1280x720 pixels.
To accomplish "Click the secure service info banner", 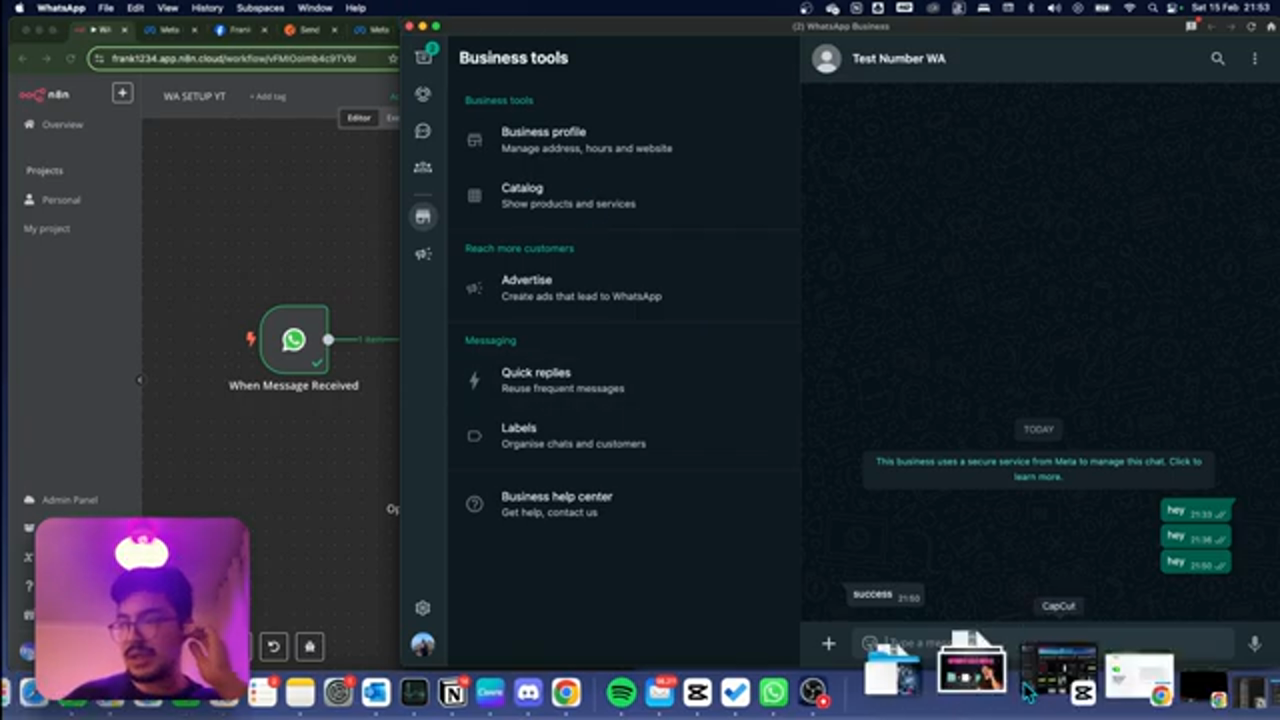I will [x=1038, y=469].
